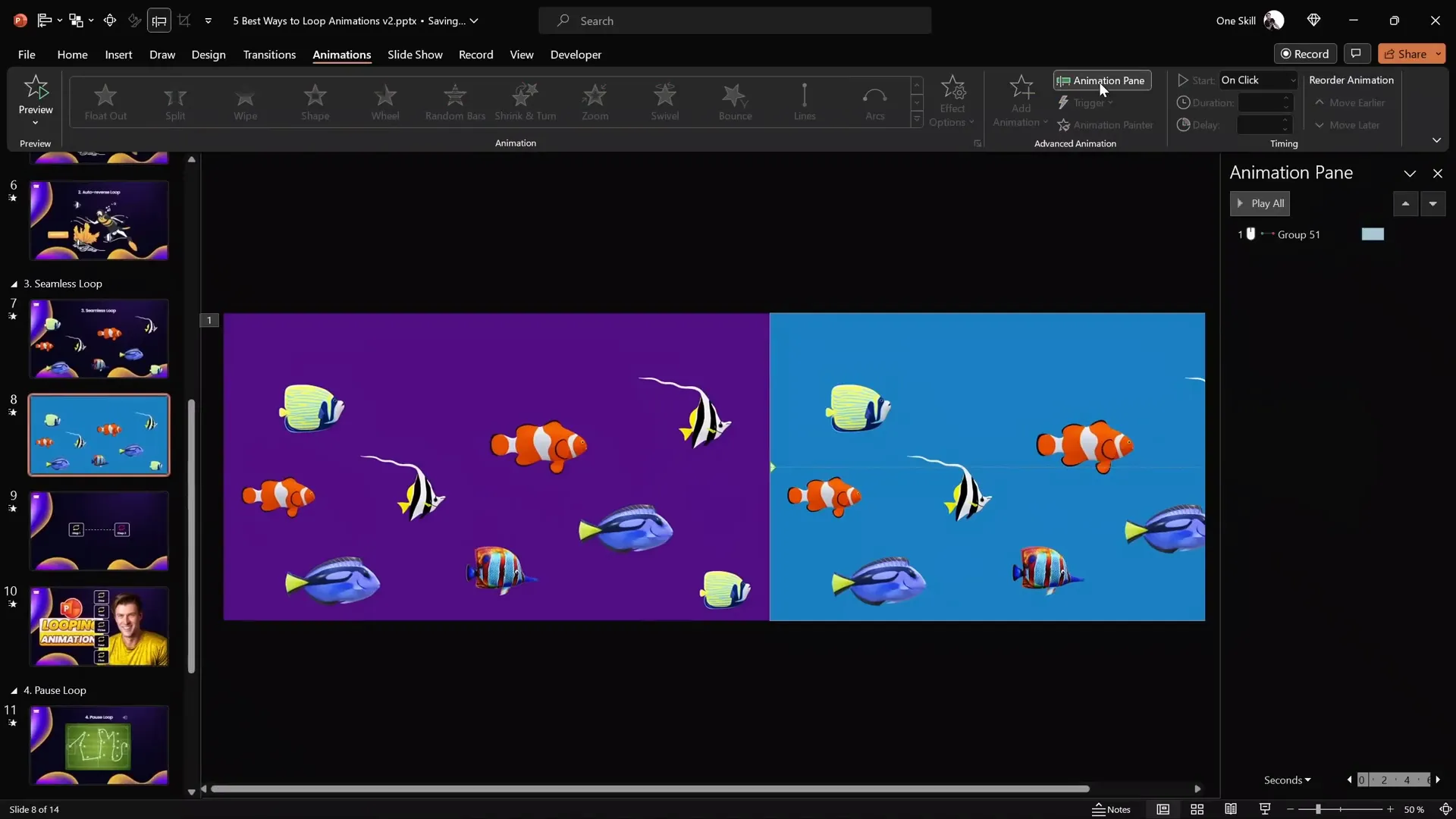Select the Wheel animation effect
The height and width of the screenshot is (819, 1456).
tap(385, 102)
